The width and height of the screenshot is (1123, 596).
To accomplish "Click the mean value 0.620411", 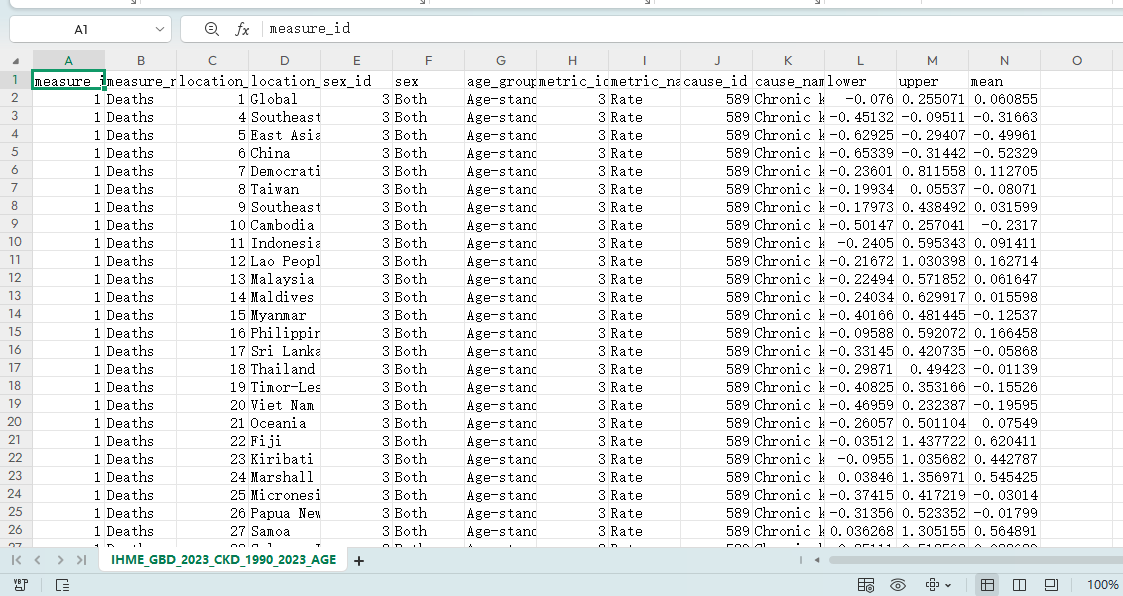I will coord(1005,441).
